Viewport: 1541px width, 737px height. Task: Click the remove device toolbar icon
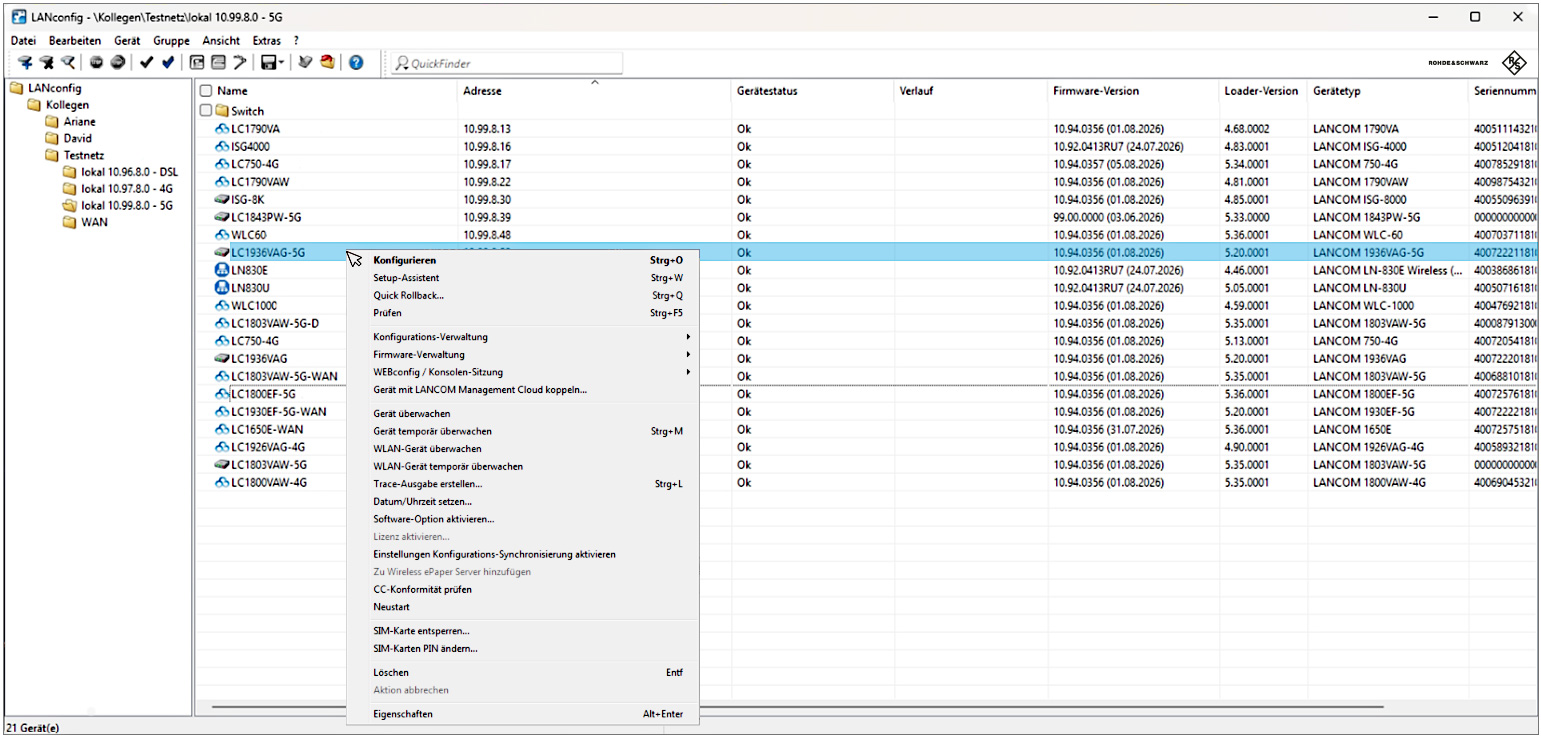pos(47,62)
